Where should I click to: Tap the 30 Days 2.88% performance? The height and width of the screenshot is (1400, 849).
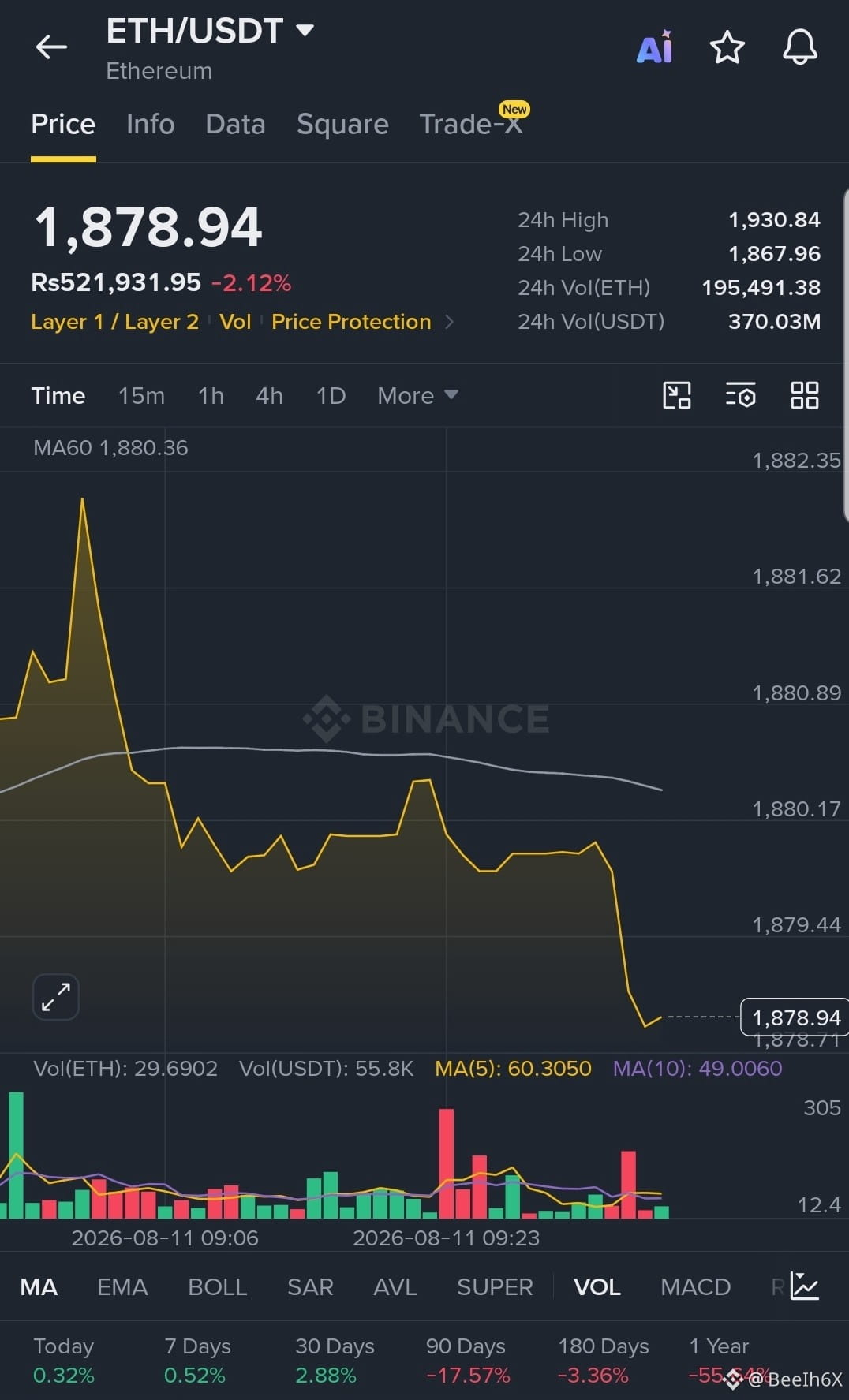pyautogui.click(x=335, y=1361)
